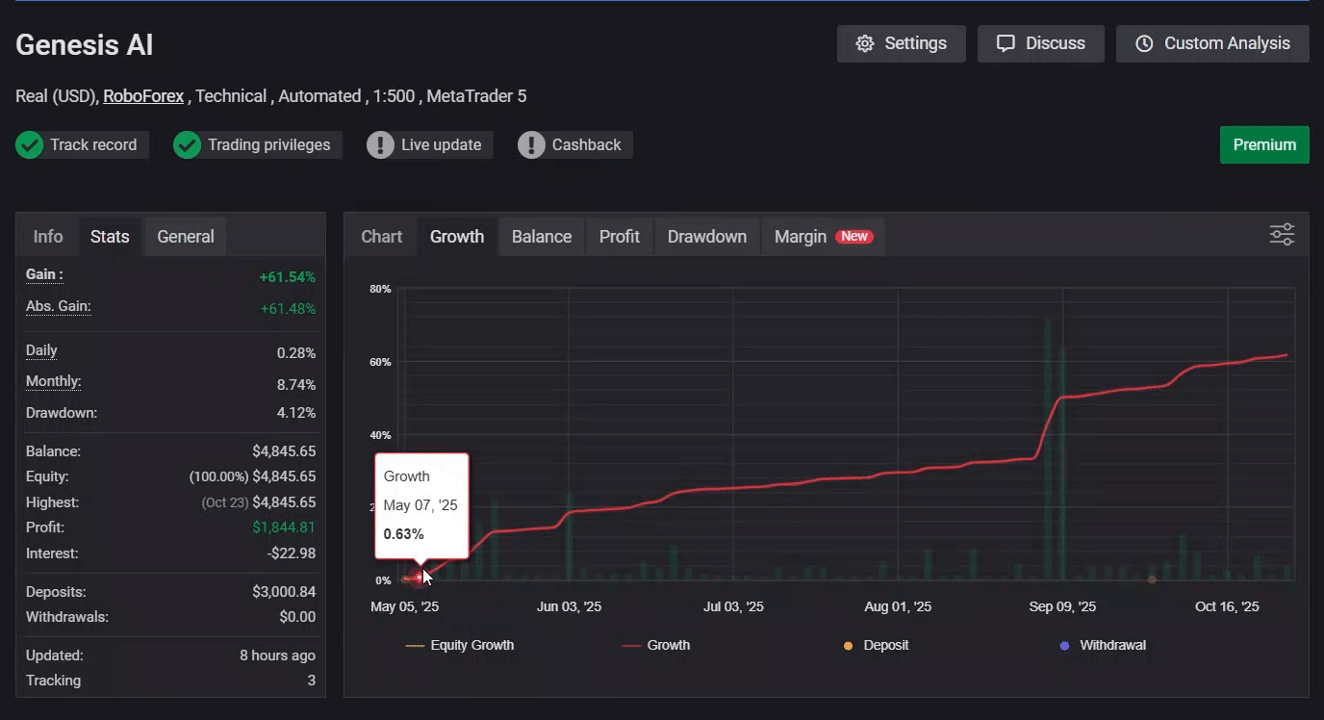Switch to the Chart tab
This screenshot has width=1324, height=720.
click(382, 237)
